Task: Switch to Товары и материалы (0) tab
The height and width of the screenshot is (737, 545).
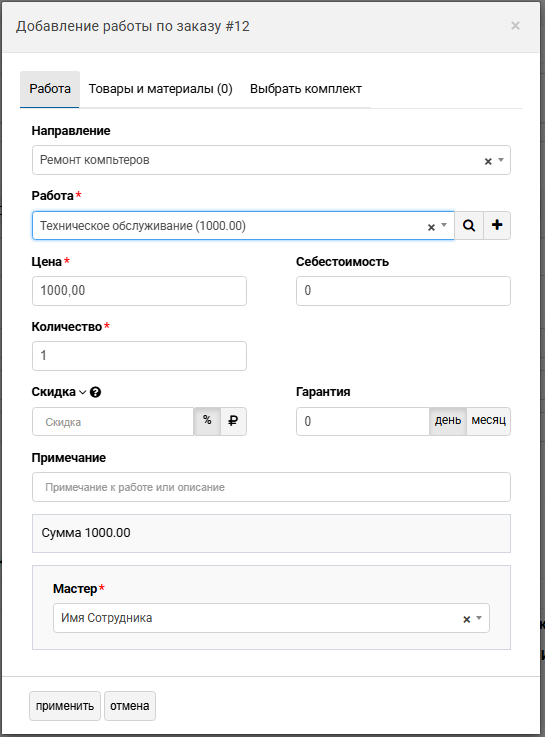Action: (x=161, y=89)
